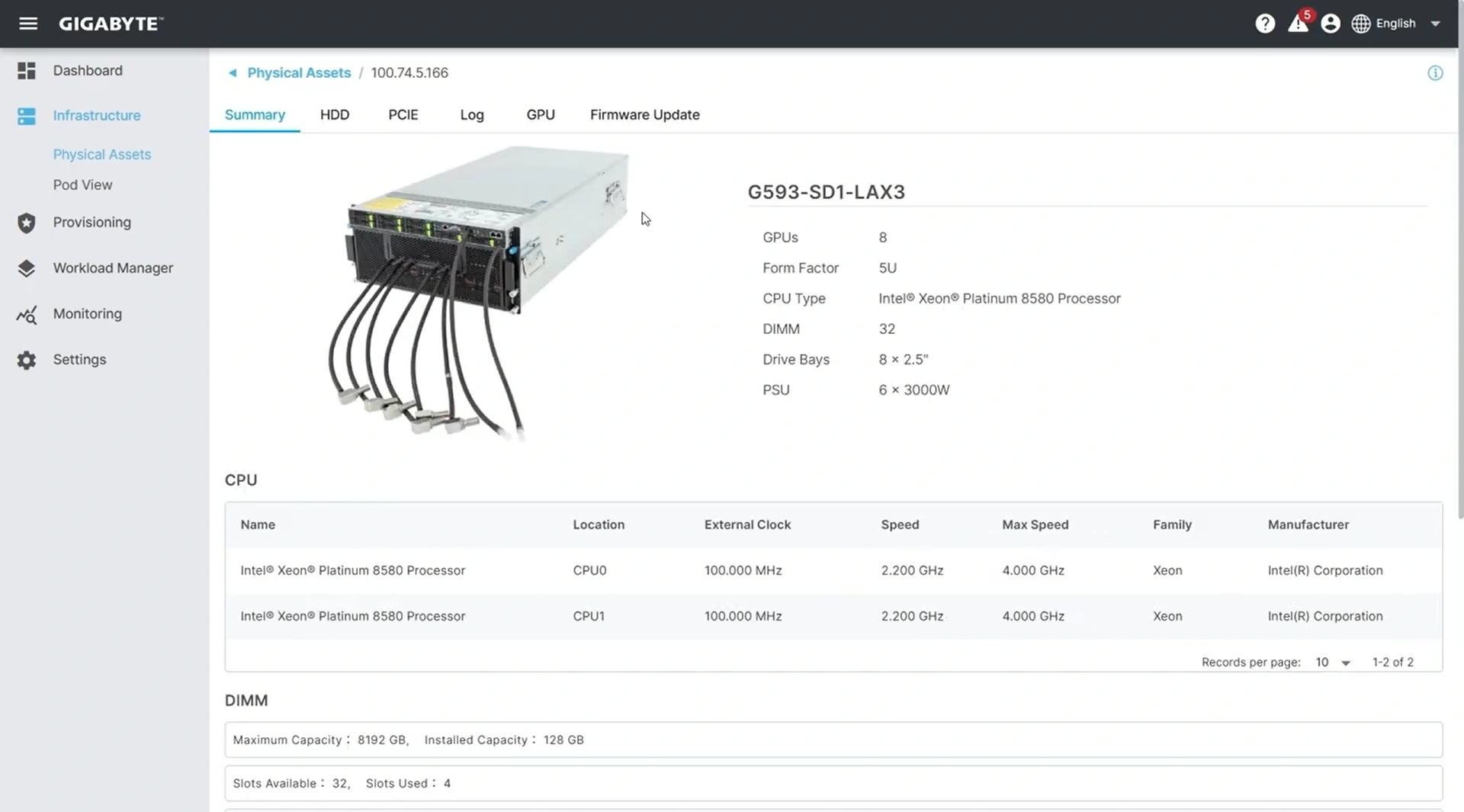This screenshot has width=1464, height=812.
Task: Click the Settings gear icon
Action: (x=27, y=360)
